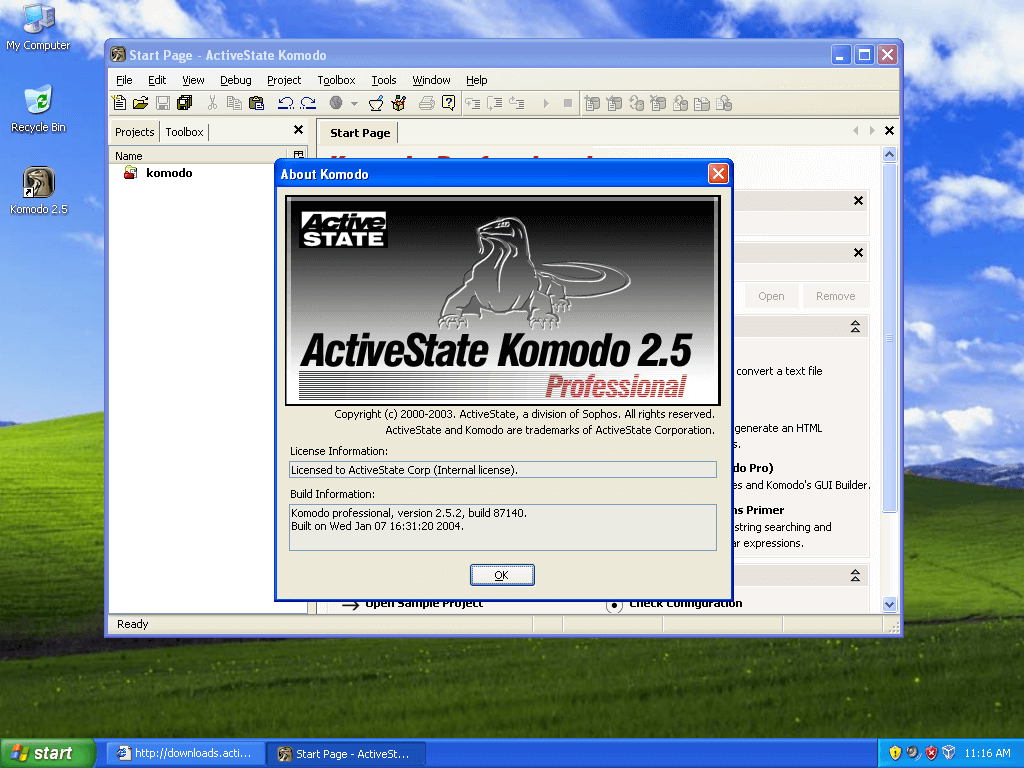
Task: Click the My Computer desktop icon
Action: coord(38,26)
